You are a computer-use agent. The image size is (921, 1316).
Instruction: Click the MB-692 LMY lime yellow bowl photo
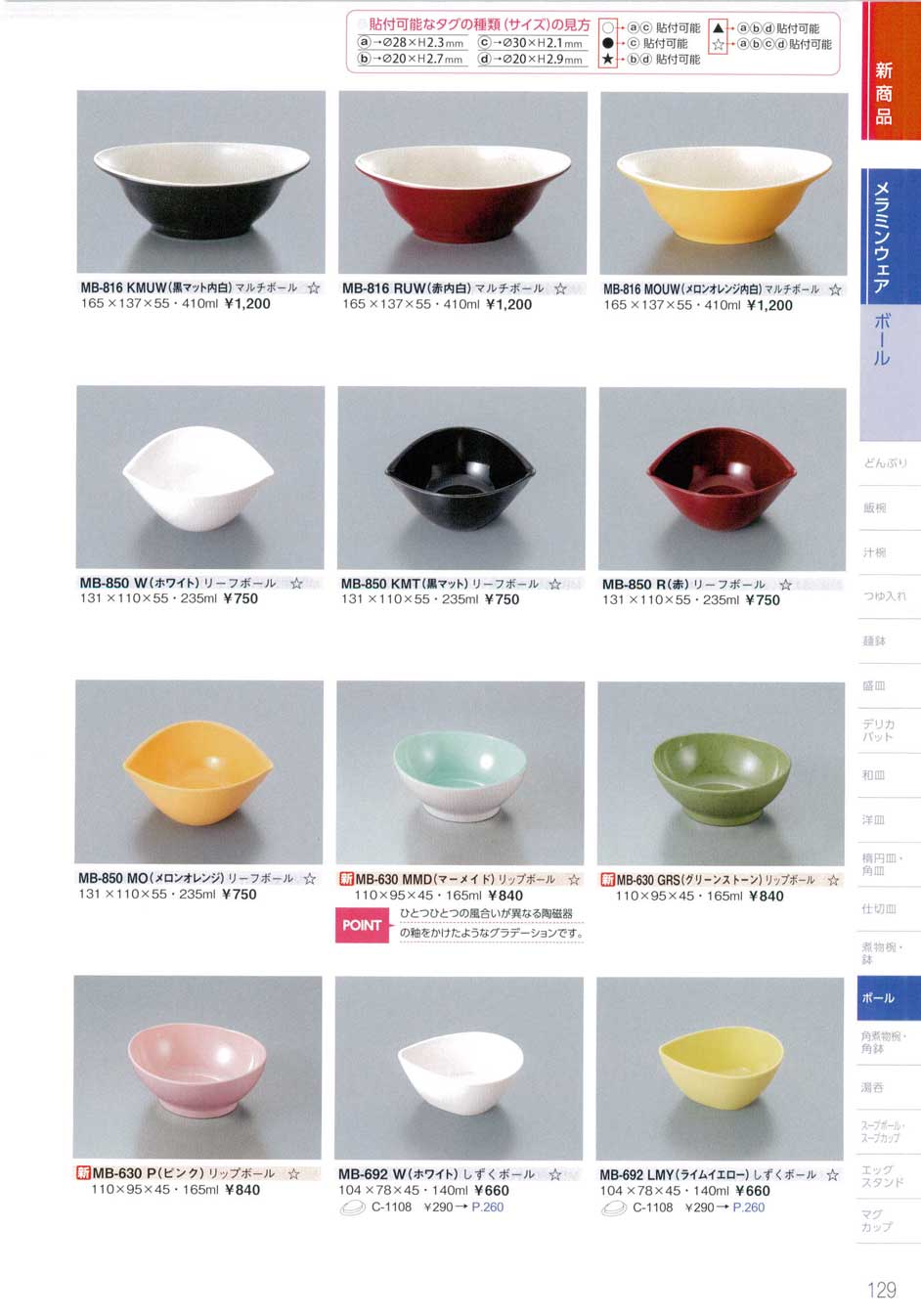720,1069
